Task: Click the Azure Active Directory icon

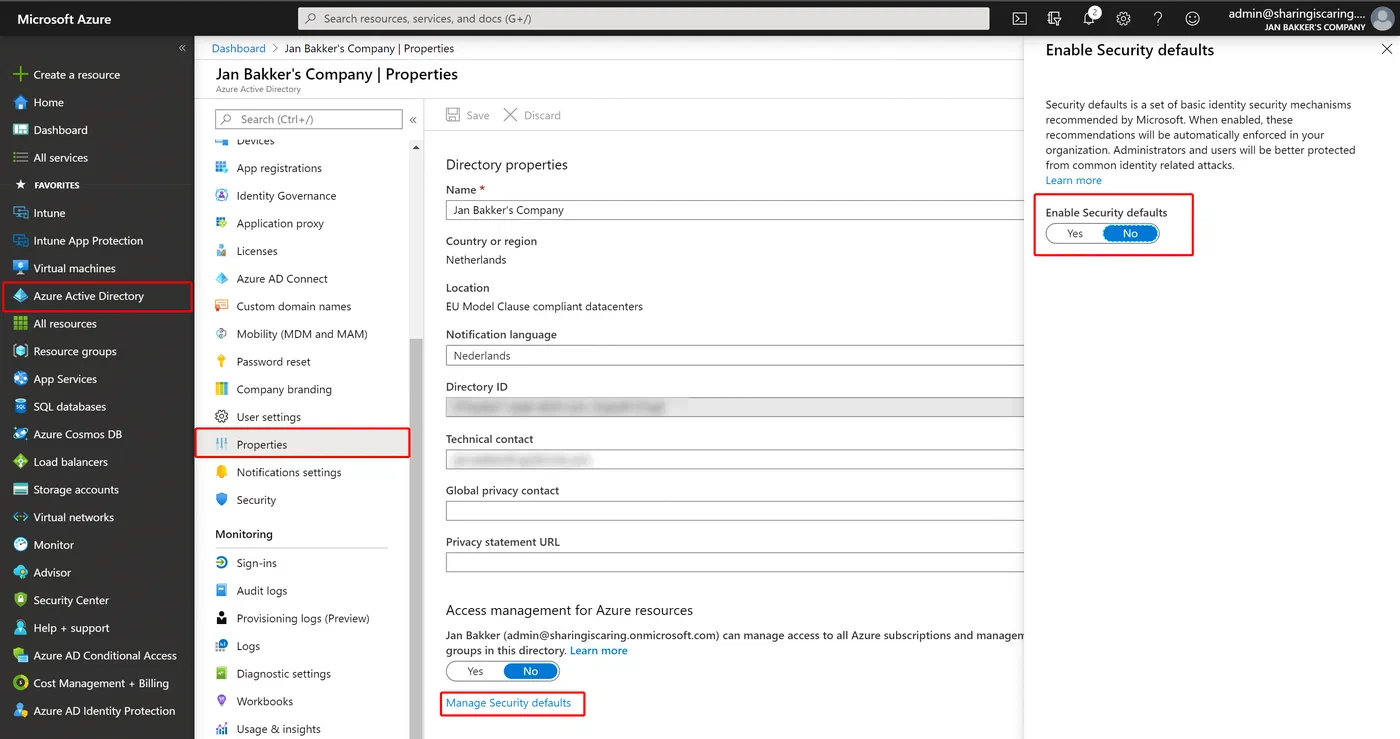Action: point(20,296)
